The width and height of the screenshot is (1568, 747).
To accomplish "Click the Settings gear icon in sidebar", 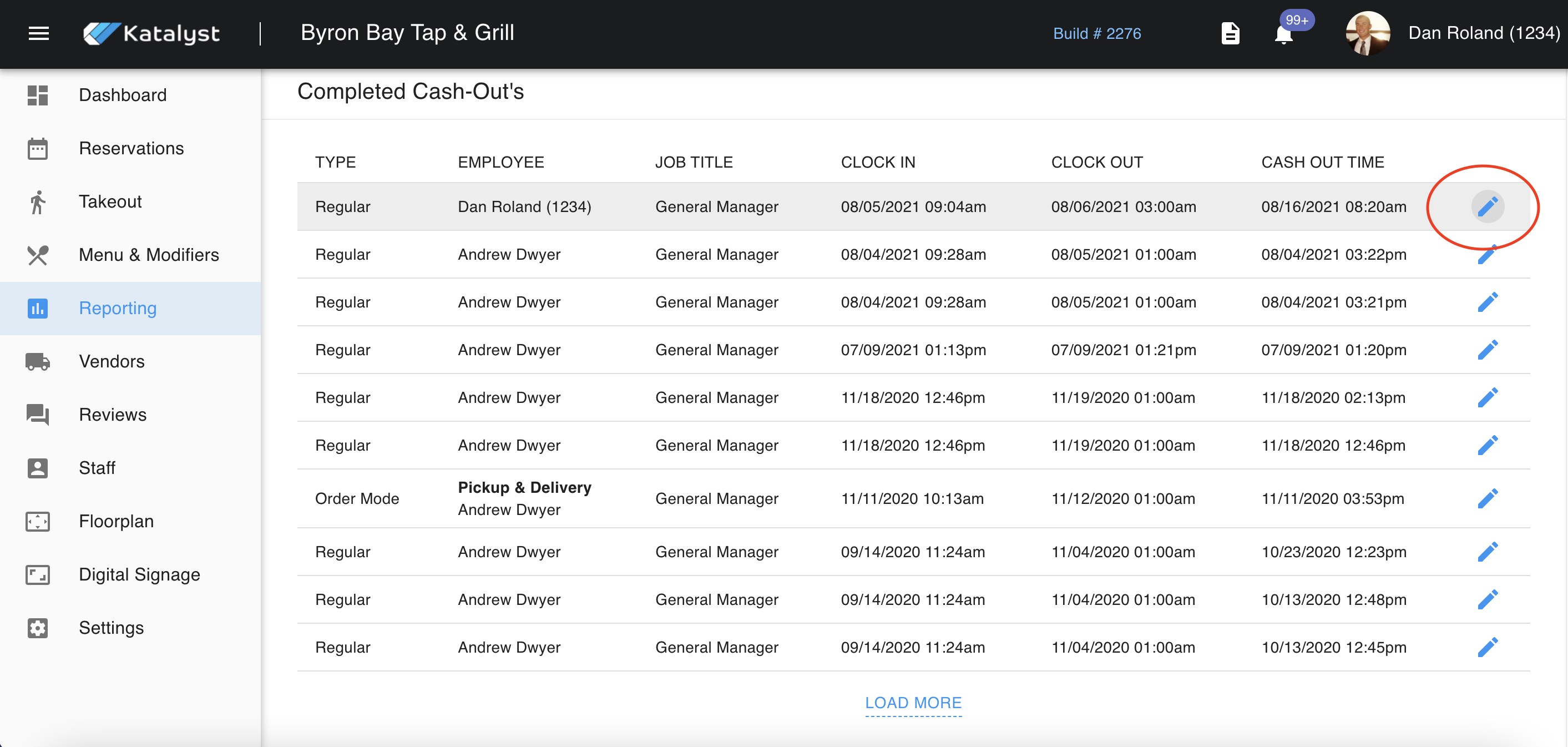I will point(38,628).
